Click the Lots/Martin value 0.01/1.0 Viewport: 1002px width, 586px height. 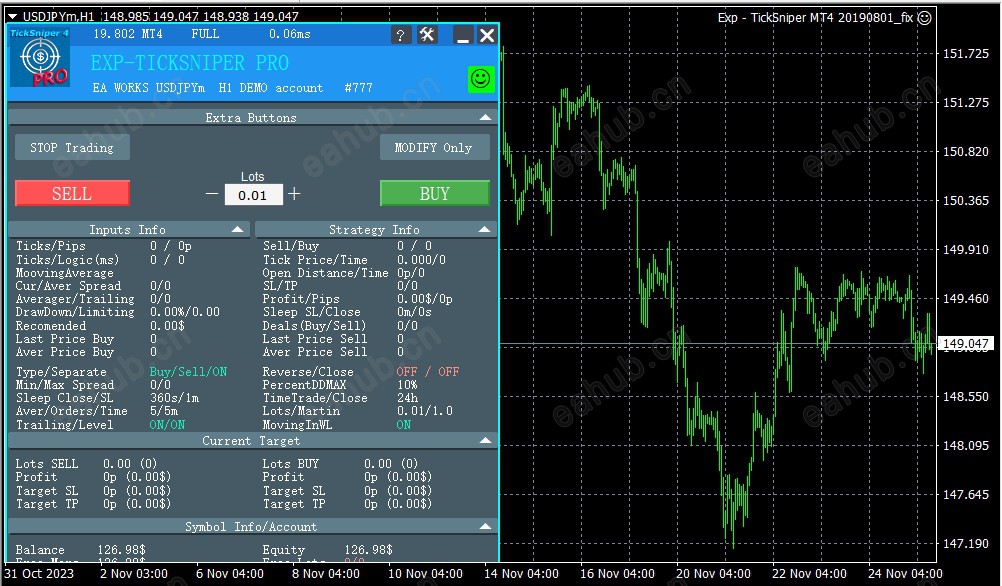[x=424, y=411]
